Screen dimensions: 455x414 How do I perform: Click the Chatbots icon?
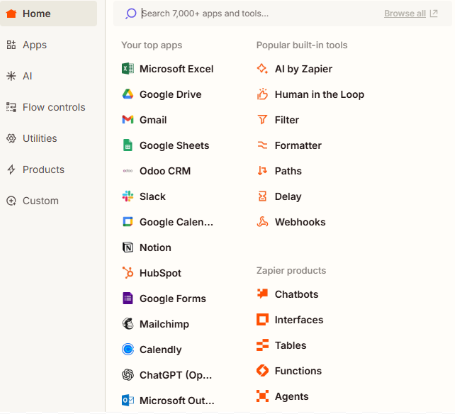pos(262,294)
